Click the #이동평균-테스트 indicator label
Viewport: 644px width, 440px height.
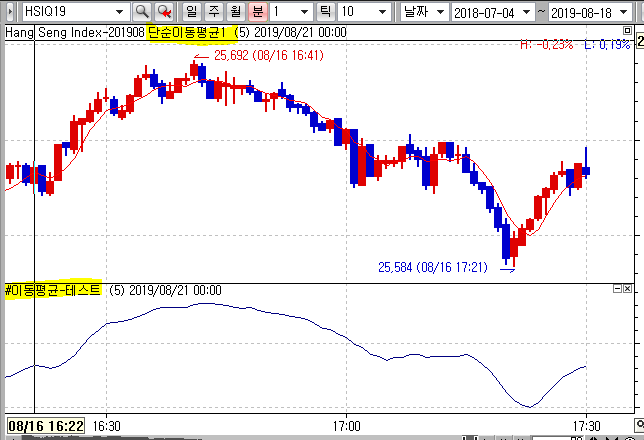(x=53, y=290)
